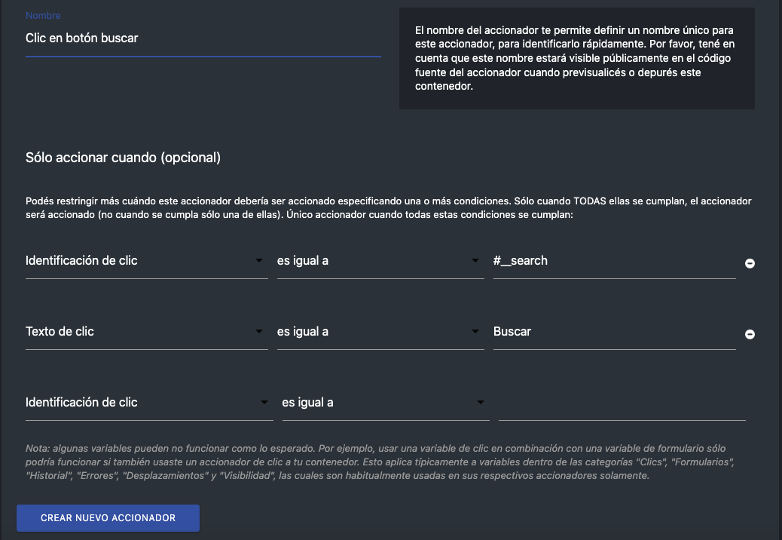Open 'es igual a' comparison in '#__search' row
This screenshot has width=782, height=540.
pos(380,261)
